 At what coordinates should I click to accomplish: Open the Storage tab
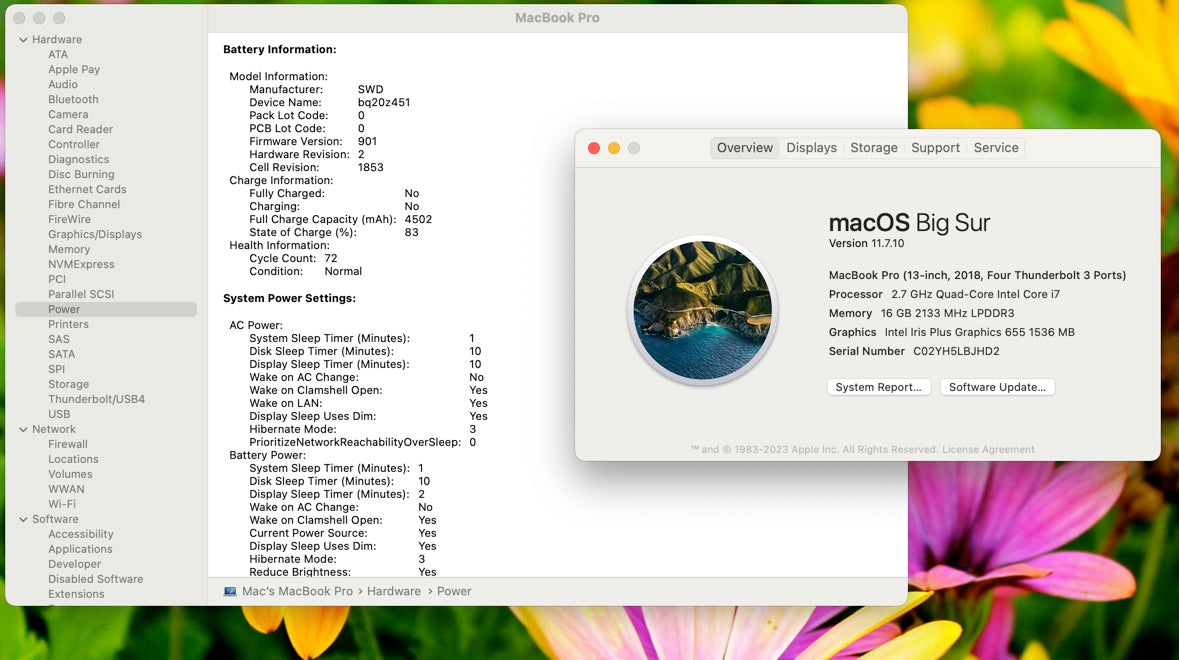[873, 148]
